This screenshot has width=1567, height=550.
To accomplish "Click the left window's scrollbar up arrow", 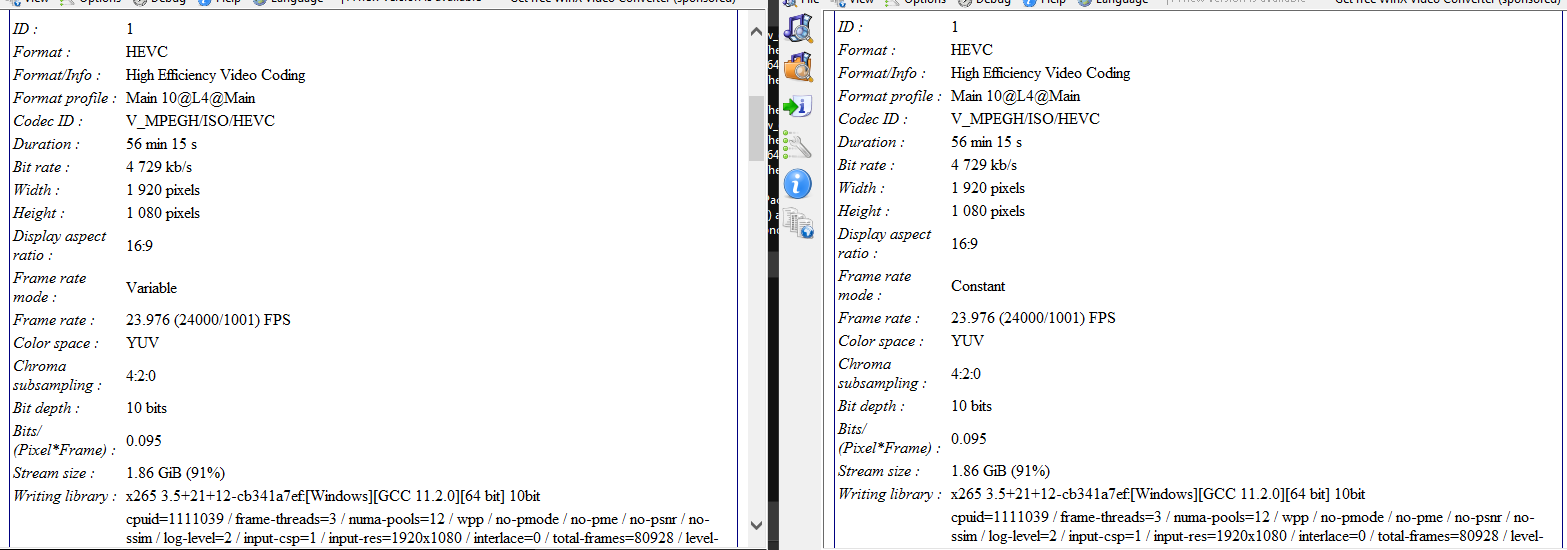I will 756,32.
